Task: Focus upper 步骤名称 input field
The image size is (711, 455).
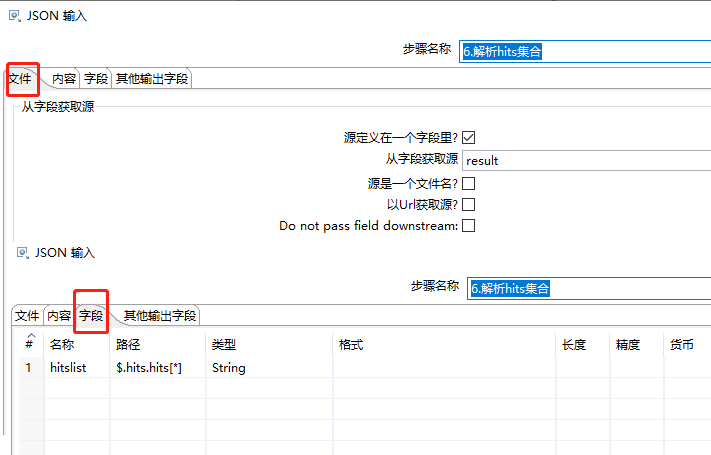Action: coord(585,51)
